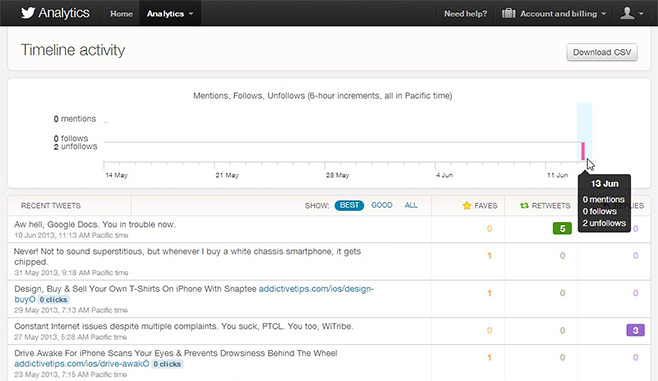Click the 28 May axis label

pos(337,175)
